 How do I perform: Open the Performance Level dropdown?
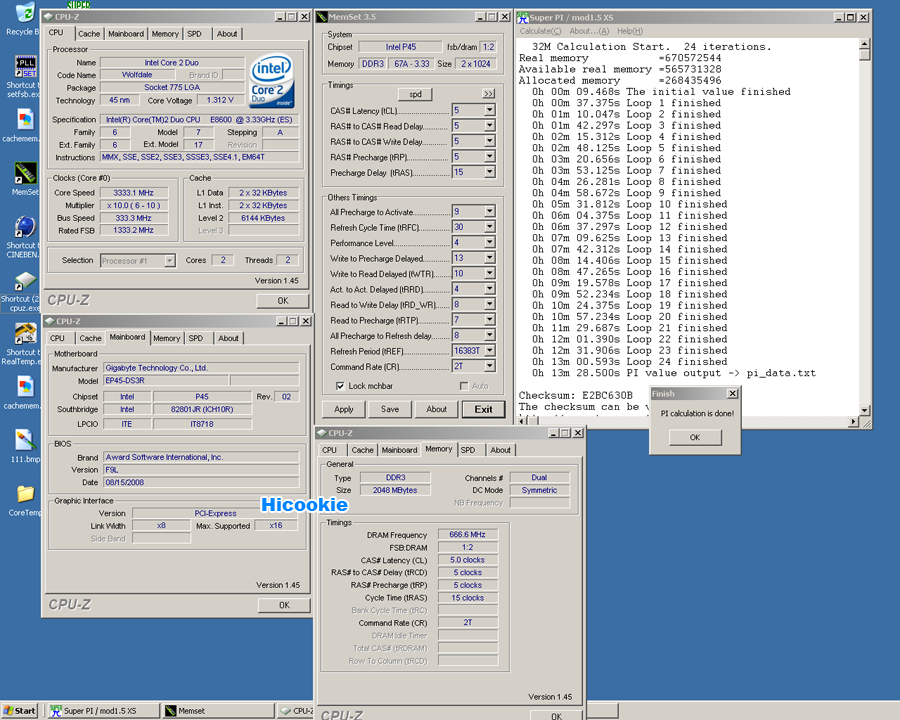pyautogui.click(x=490, y=243)
